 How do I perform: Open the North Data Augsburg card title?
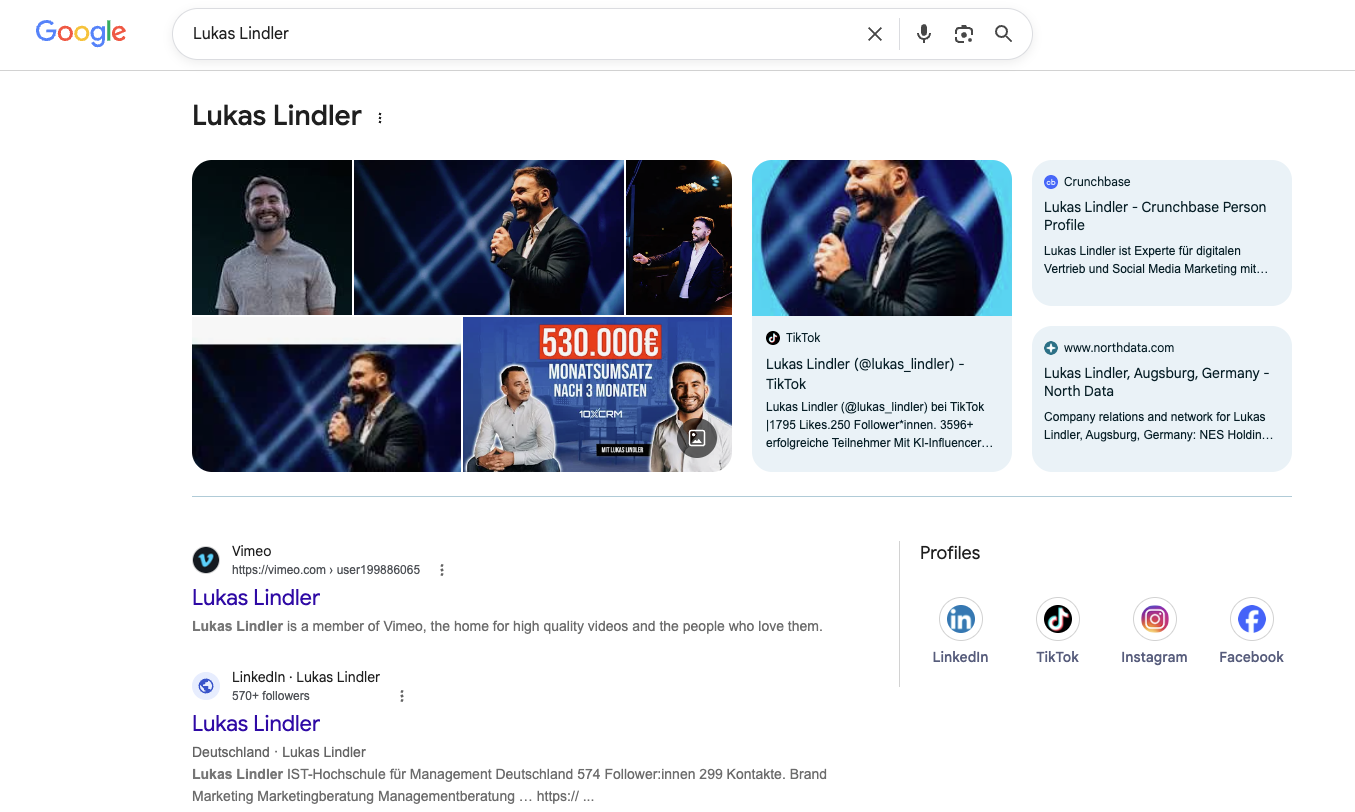(x=1156, y=382)
